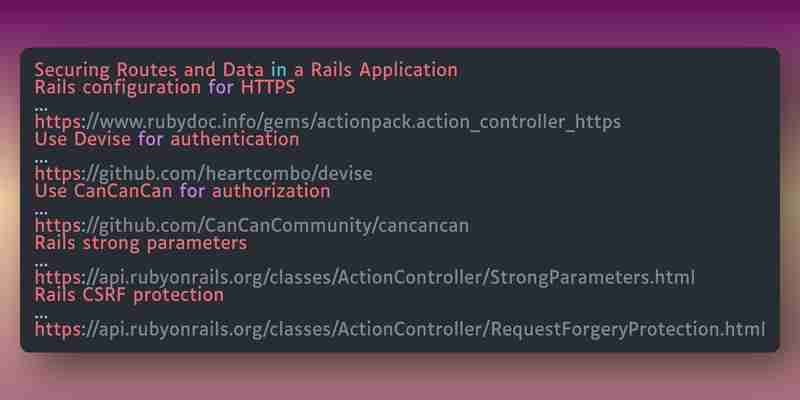Open the rubydoc.info actionpack URL
Screen dimensions: 800x400
pyautogui.click(x=328, y=122)
